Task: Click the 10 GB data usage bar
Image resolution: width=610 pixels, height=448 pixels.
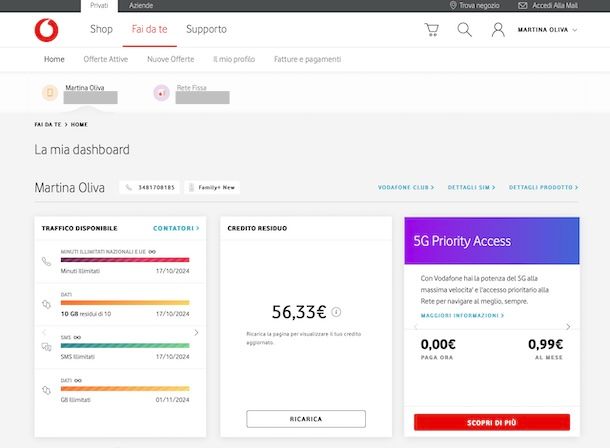Action: coord(125,303)
